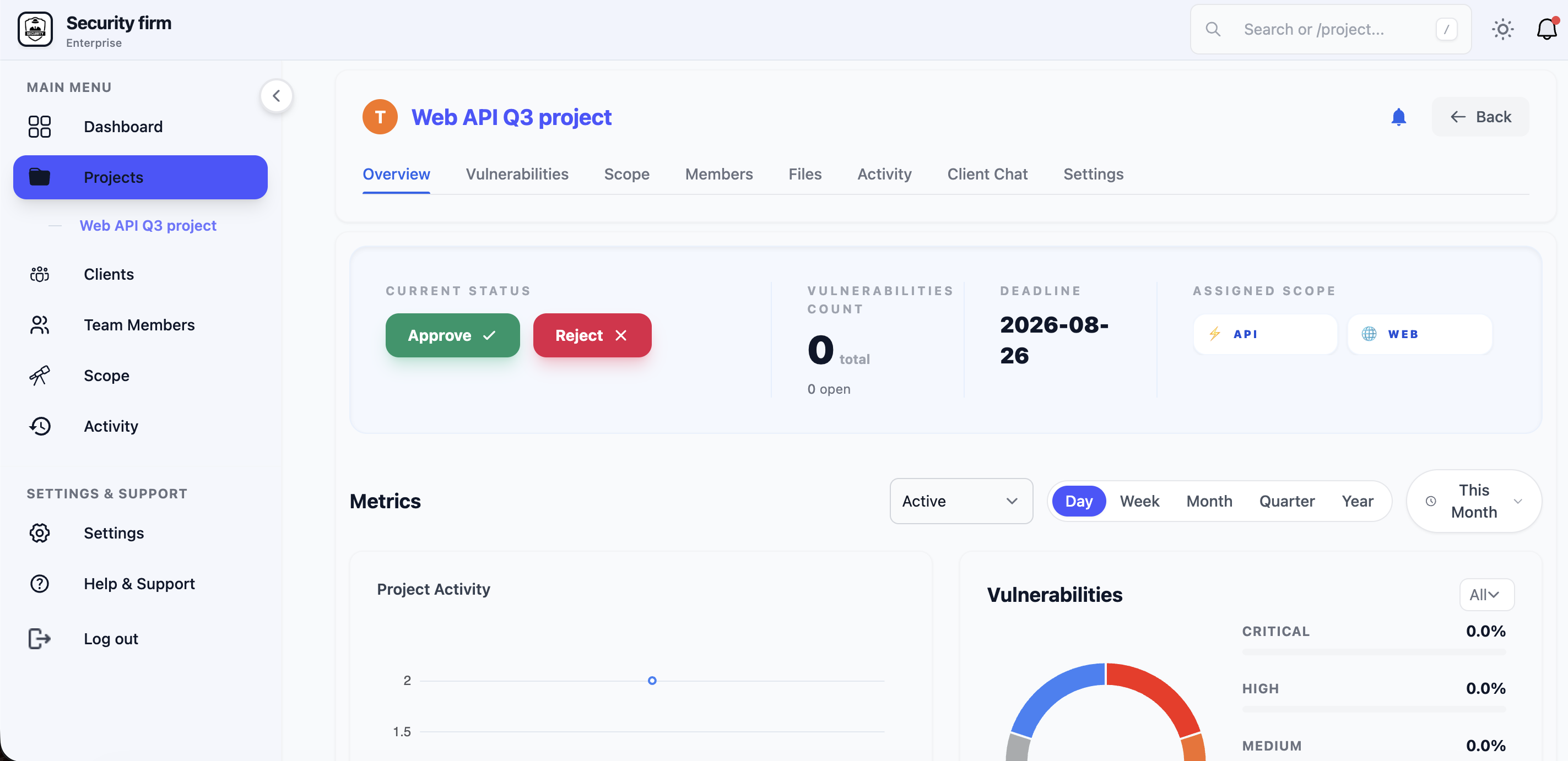Open Projects menu item
1568x761 pixels.
click(140, 177)
